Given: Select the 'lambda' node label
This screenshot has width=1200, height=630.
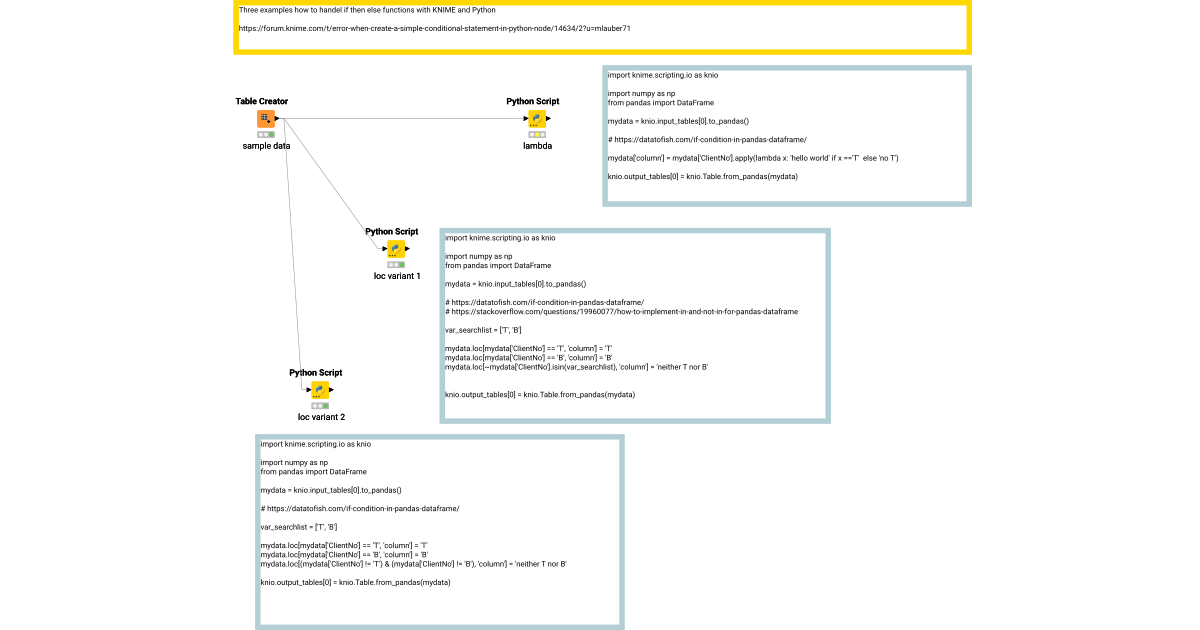Looking at the screenshot, I should (x=537, y=146).
